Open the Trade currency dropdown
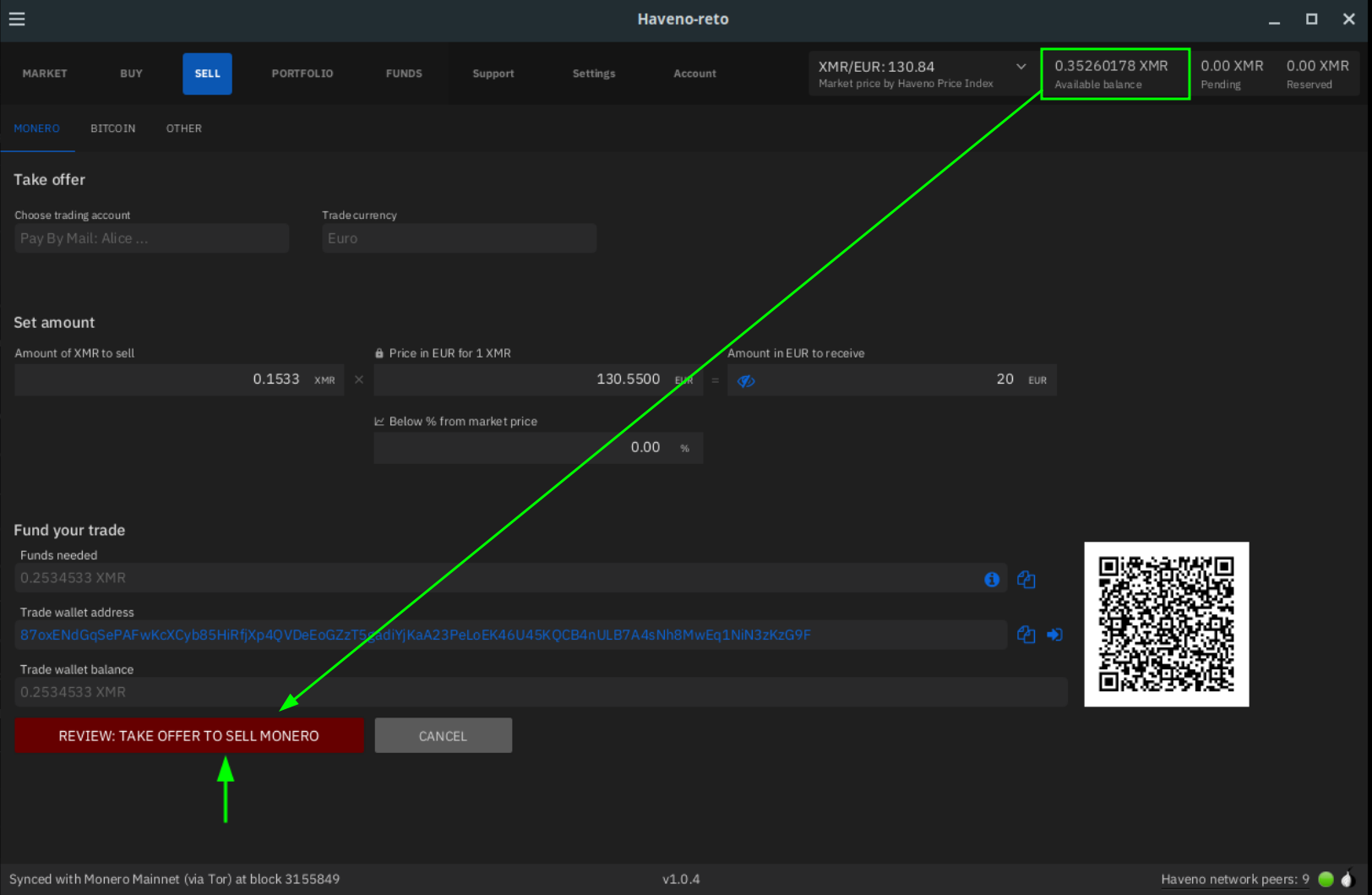Viewport: 1372px width, 895px height. point(459,238)
